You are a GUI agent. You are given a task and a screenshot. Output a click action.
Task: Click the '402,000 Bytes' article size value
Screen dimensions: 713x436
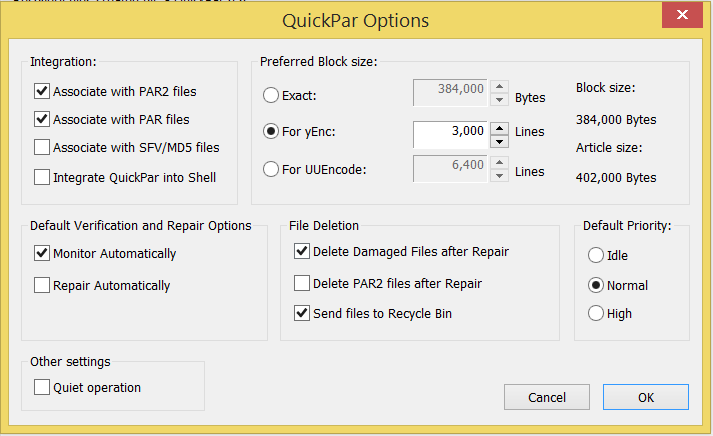(616, 178)
